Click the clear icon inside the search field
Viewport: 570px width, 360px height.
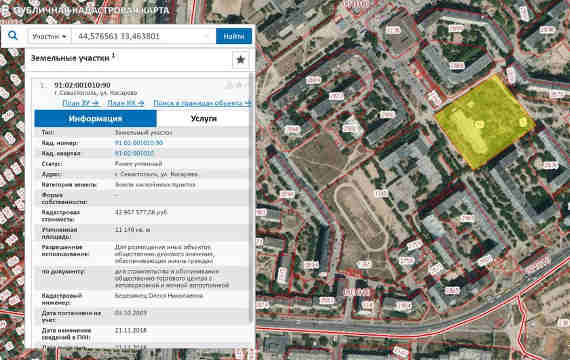click(206, 36)
